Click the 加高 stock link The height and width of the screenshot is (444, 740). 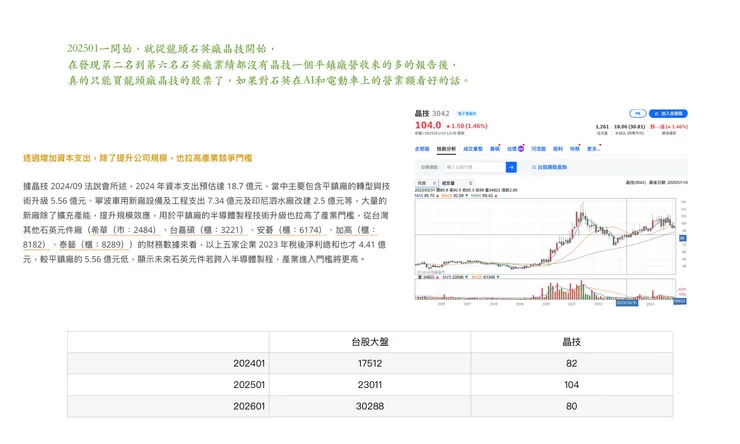tap(356, 230)
